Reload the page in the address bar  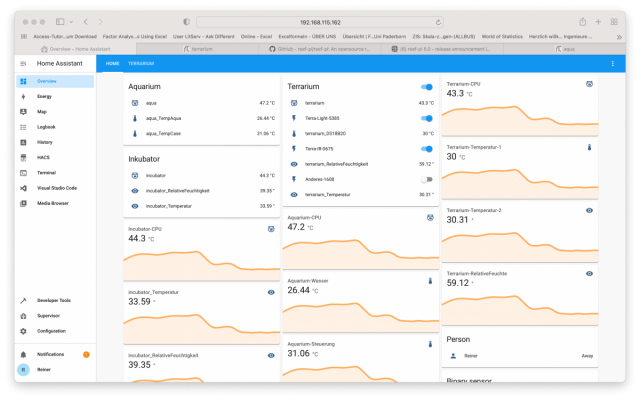coord(438,22)
